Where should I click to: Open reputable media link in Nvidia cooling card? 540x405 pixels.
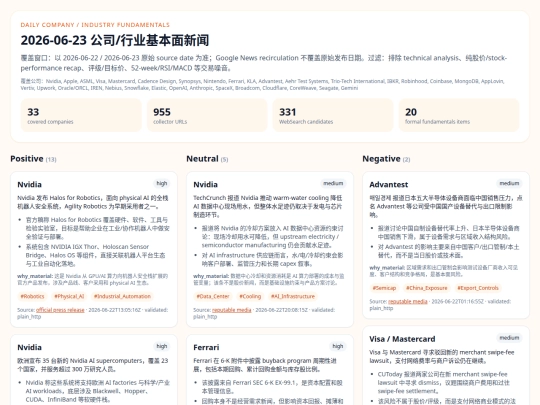click(x=231, y=310)
